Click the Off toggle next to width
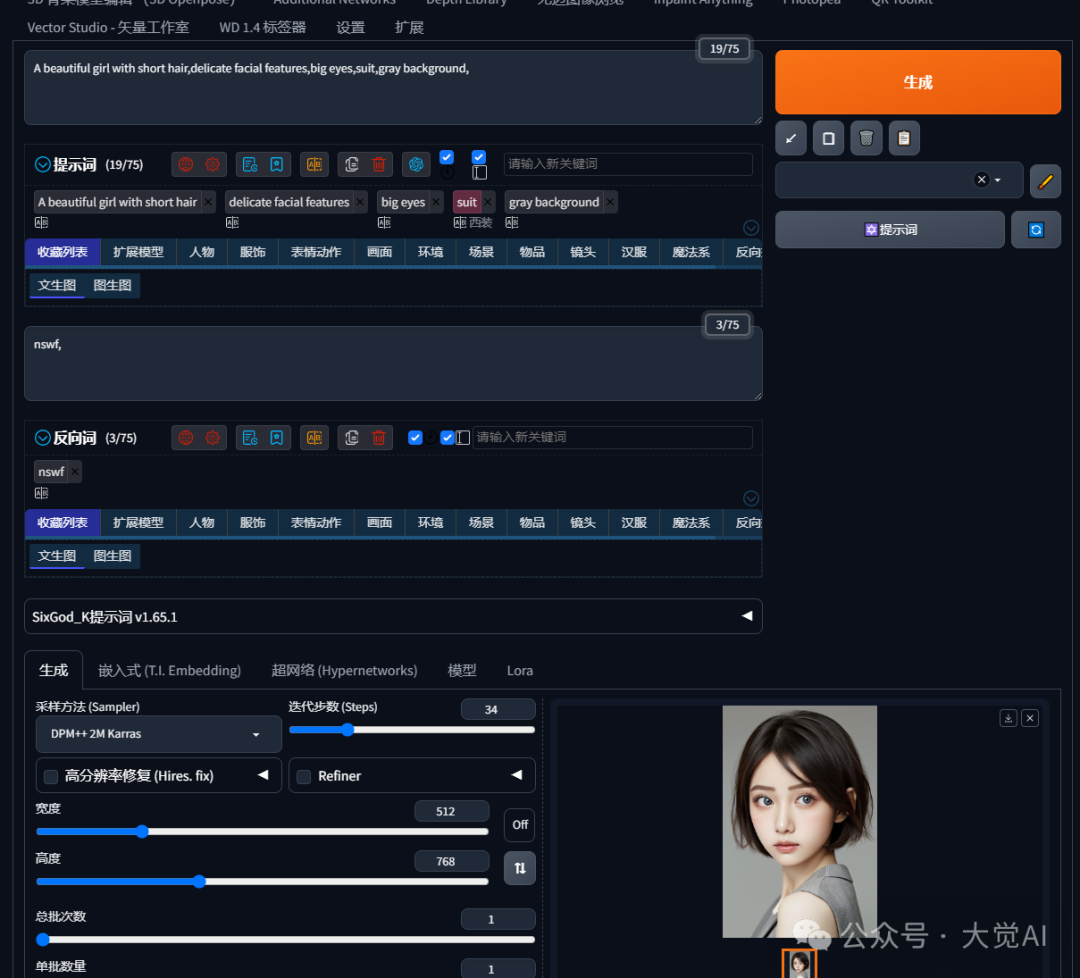 [519, 824]
